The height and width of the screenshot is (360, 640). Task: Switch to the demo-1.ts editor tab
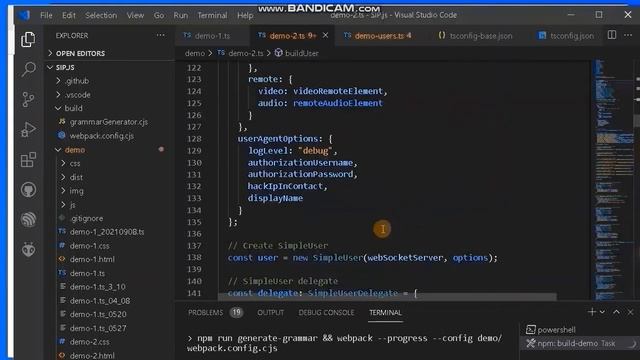pyautogui.click(x=212, y=36)
